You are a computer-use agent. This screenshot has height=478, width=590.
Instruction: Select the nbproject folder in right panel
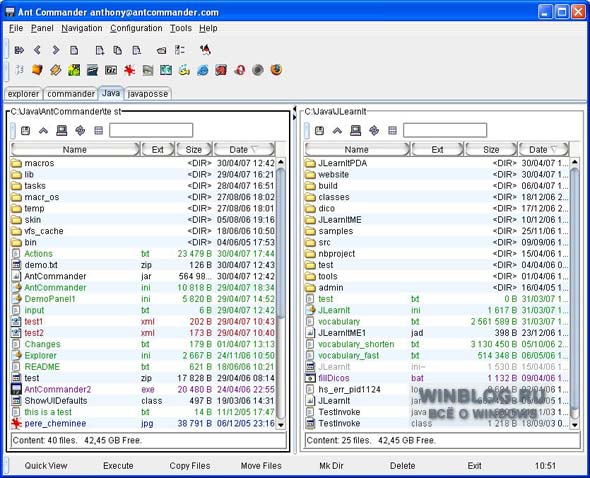pyautogui.click(x=437, y=254)
